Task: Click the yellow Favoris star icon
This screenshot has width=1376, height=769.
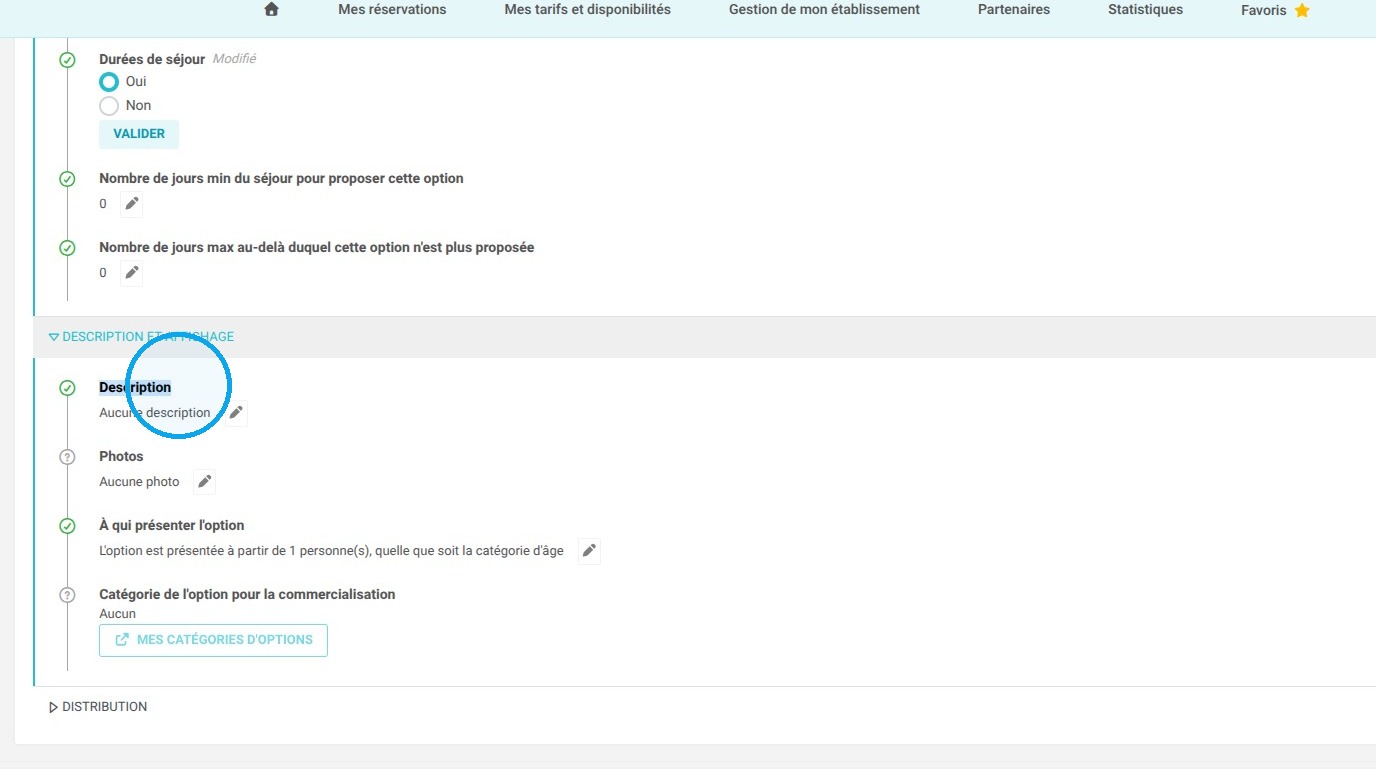Action: 1302,11
